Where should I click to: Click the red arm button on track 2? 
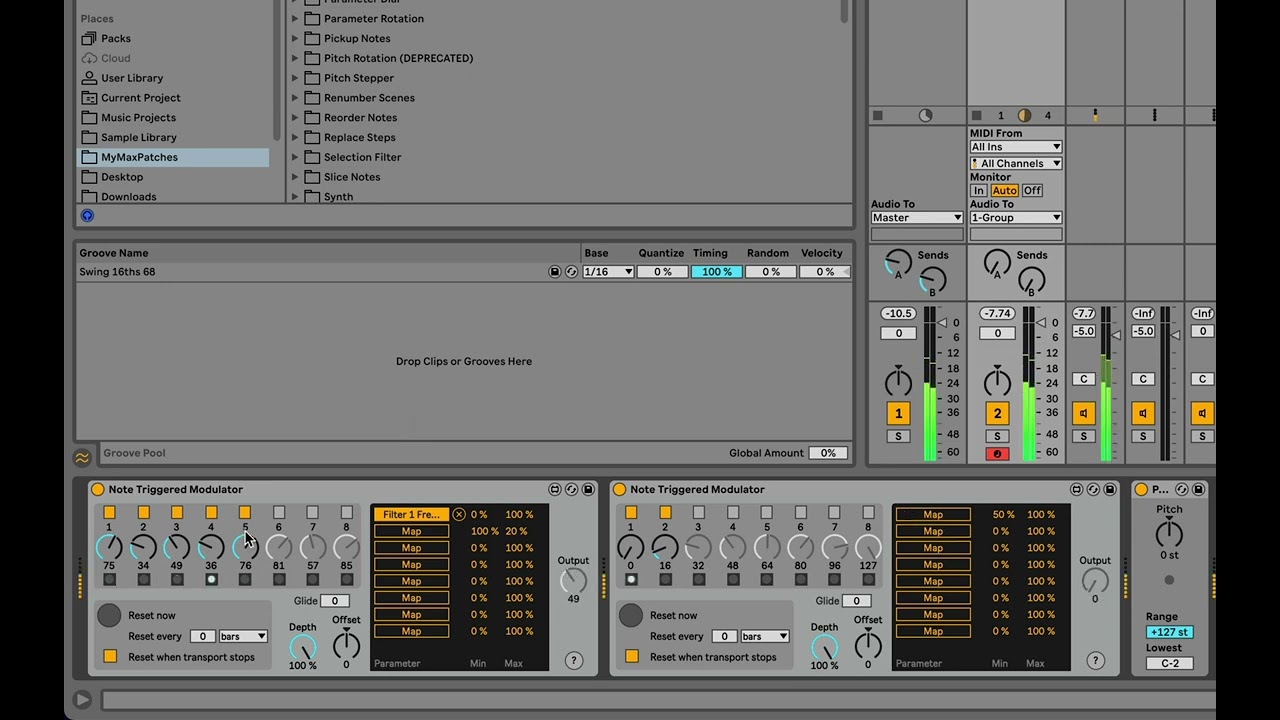pos(997,454)
